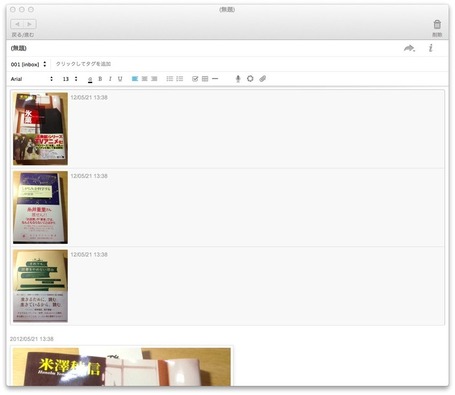Insert a checkbox to-do item
The height and width of the screenshot is (395, 455).
tap(195, 79)
